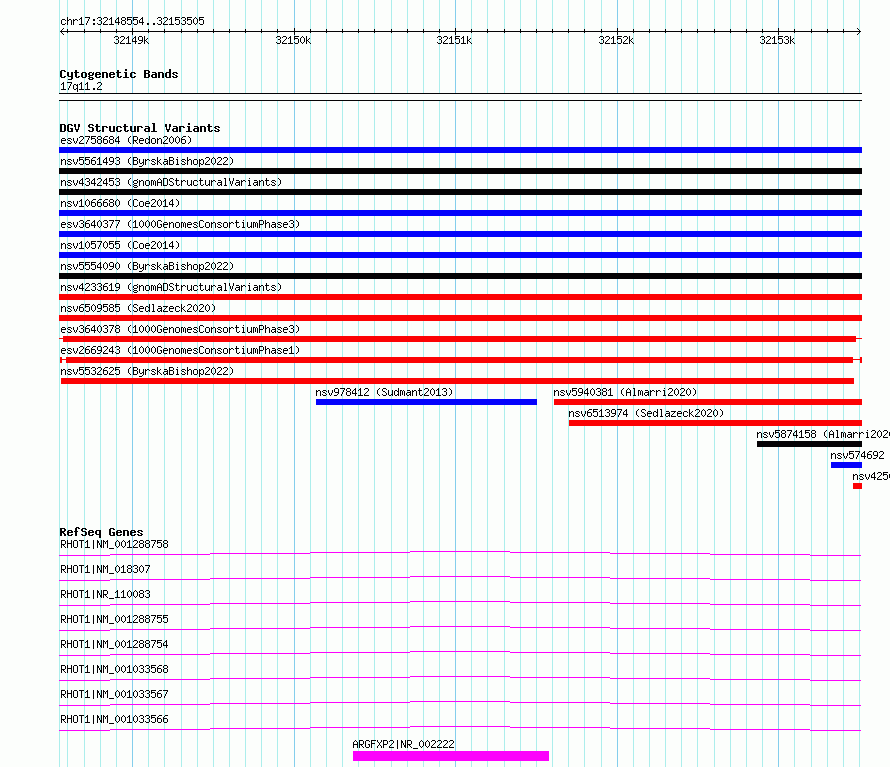The image size is (890, 767).
Task: Open the DGV Structural Variants track title
Action: 140,128
